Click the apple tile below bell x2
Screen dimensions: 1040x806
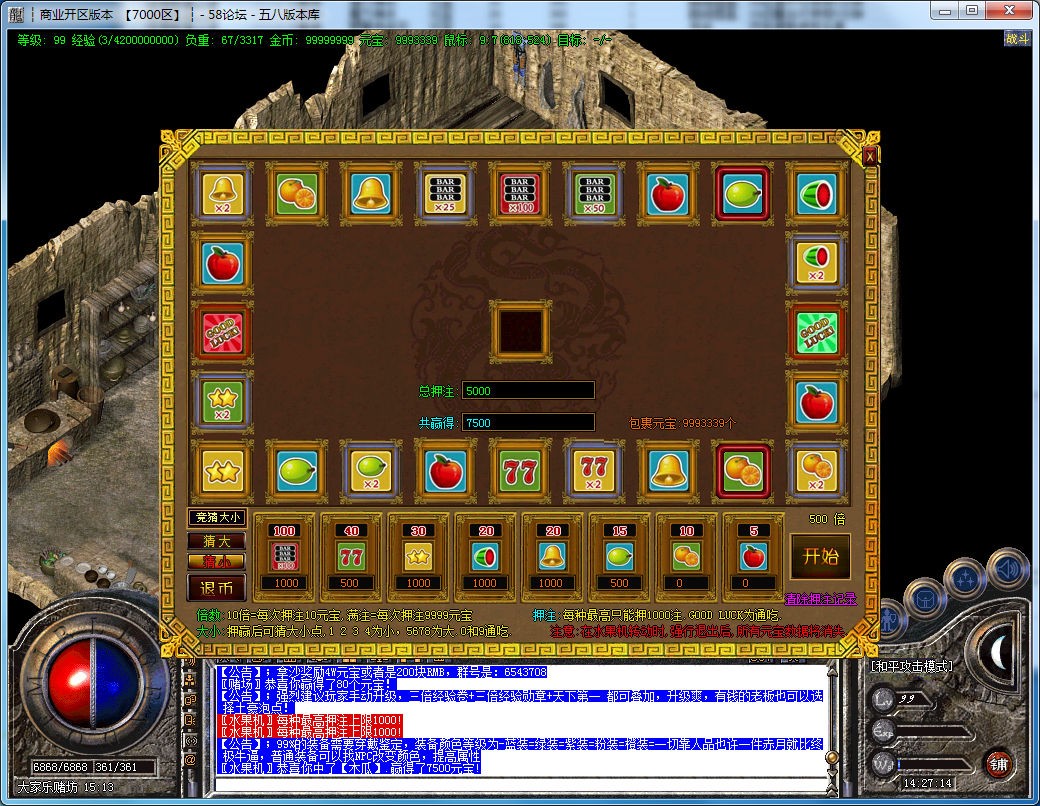coord(222,263)
